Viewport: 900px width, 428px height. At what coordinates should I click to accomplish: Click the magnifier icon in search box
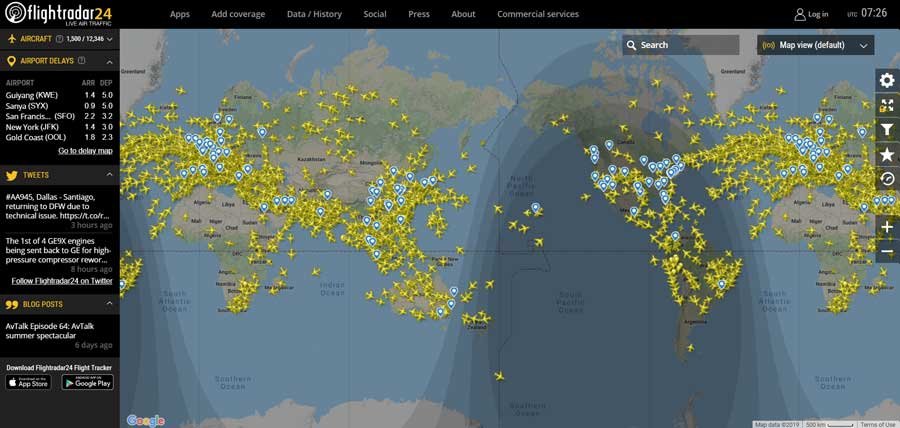coord(631,45)
